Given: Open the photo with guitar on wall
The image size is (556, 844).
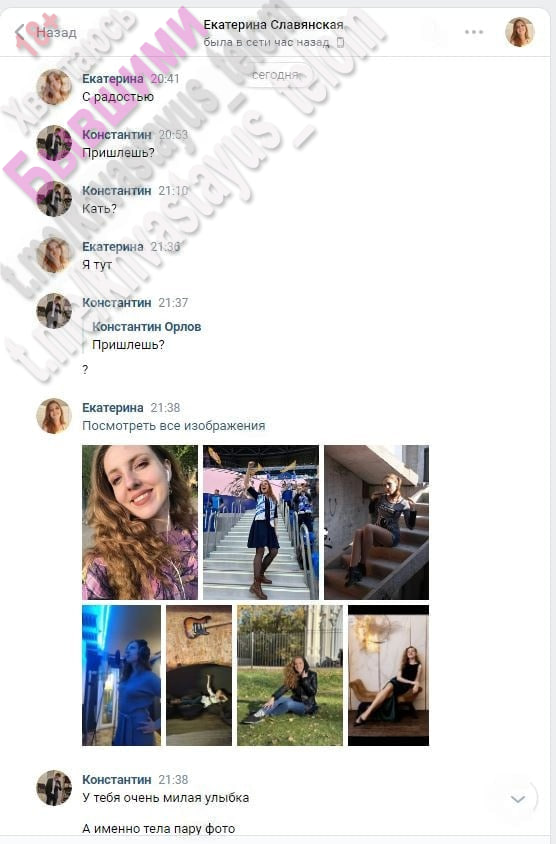Looking at the screenshot, I should 199,675.
